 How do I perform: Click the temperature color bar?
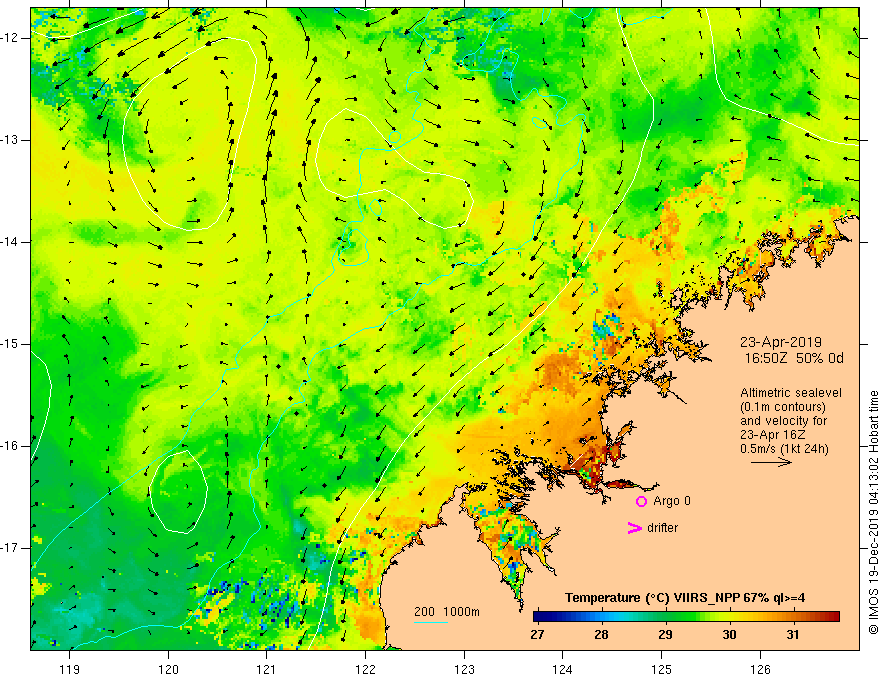click(x=686, y=617)
